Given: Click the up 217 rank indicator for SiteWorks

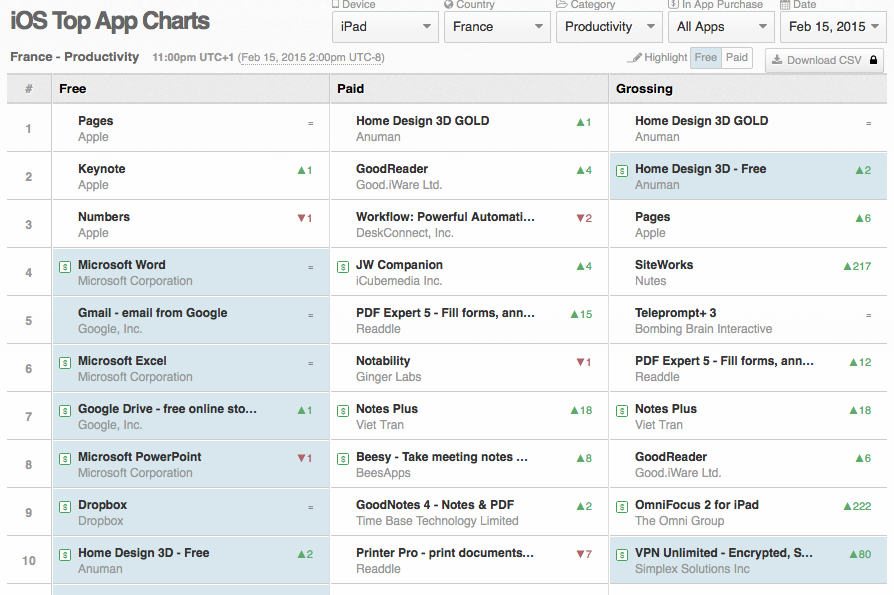Looking at the screenshot, I should pos(857,266).
